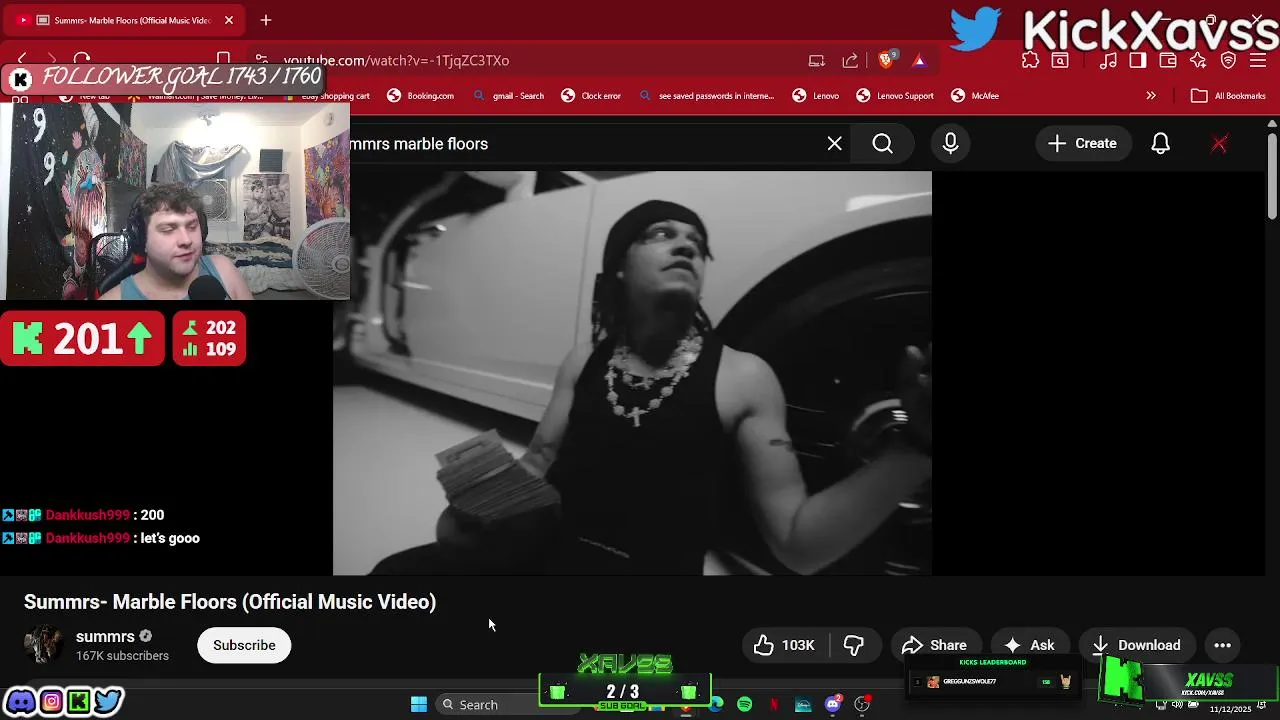Image resolution: width=1280 pixels, height=720 pixels.
Task: Open the Windows Start menu
Action: click(x=419, y=704)
